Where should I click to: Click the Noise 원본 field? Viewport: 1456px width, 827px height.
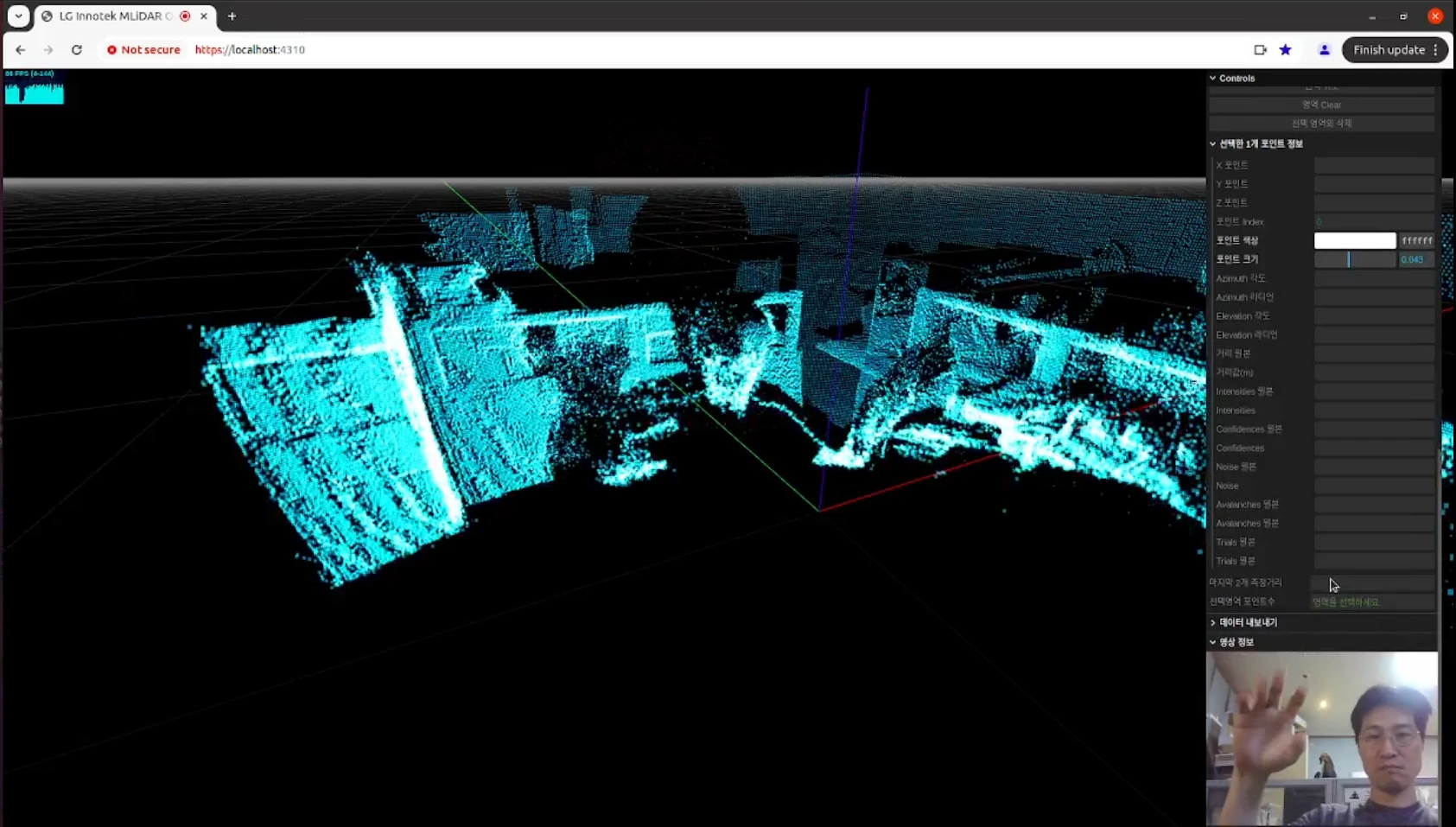pyautogui.click(x=1374, y=467)
